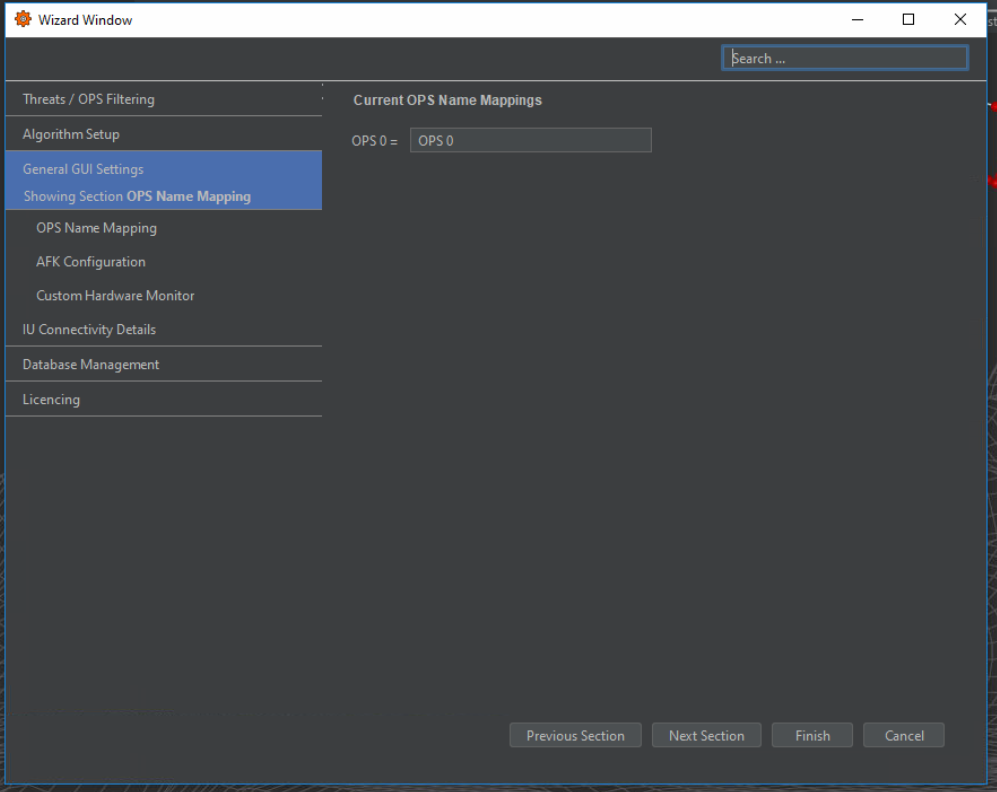The width and height of the screenshot is (997, 792).
Task: Click the OPS 0 name text field
Action: (x=530, y=141)
